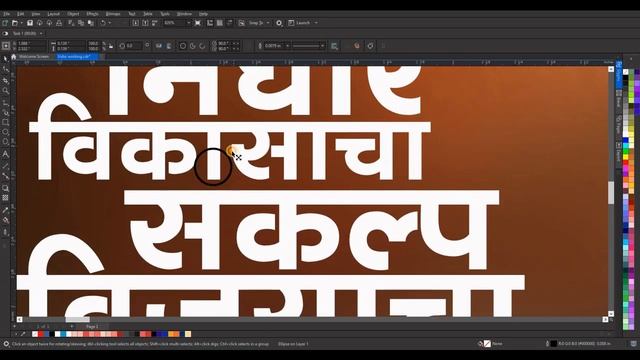Select the Connector tool in the toolbox
Viewport: 640px width, 360px height.
point(5,176)
